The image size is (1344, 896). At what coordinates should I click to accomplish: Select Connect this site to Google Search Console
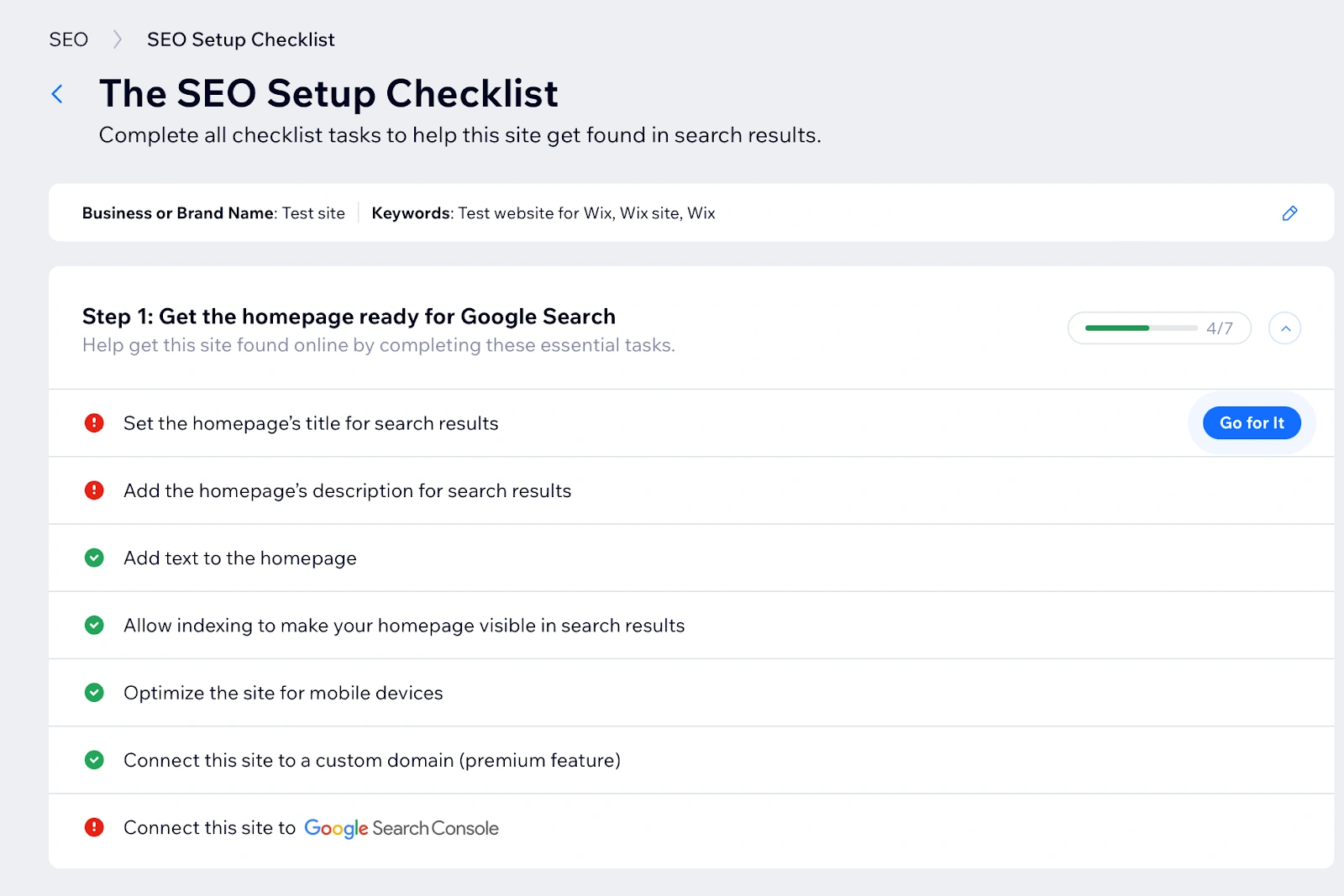[x=311, y=828]
